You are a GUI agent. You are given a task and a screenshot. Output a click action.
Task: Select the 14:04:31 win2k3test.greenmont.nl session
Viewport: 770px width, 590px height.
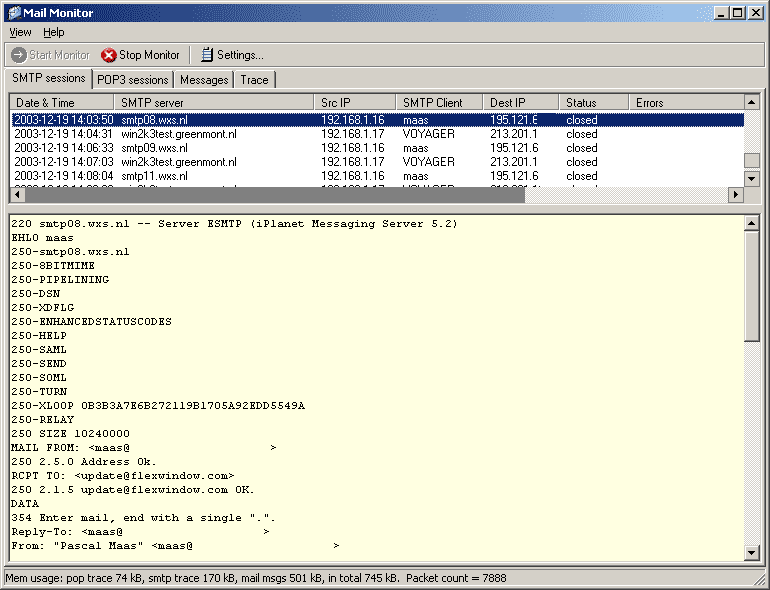pyautogui.click(x=377, y=134)
